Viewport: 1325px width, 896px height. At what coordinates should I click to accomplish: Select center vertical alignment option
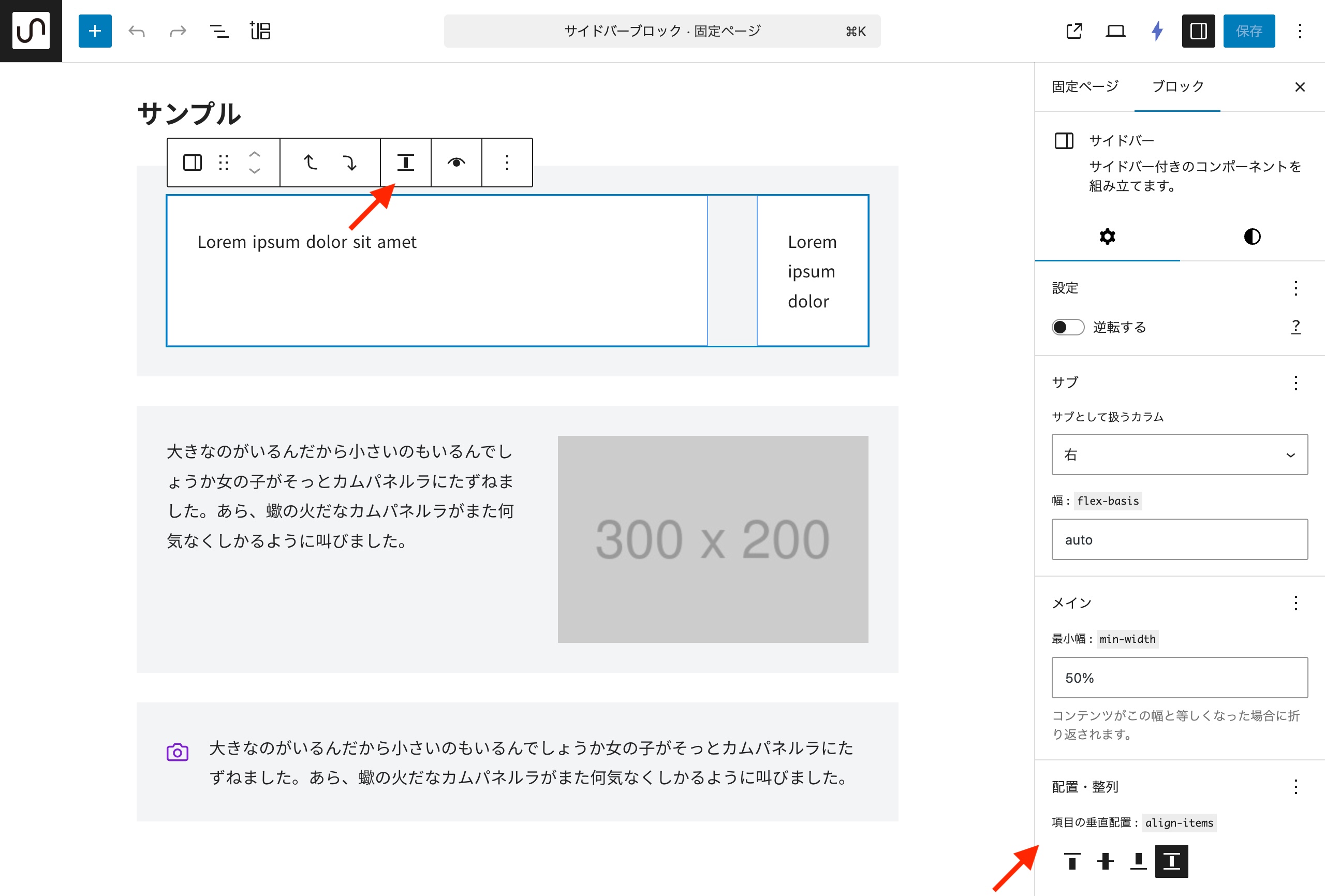(1105, 861)
